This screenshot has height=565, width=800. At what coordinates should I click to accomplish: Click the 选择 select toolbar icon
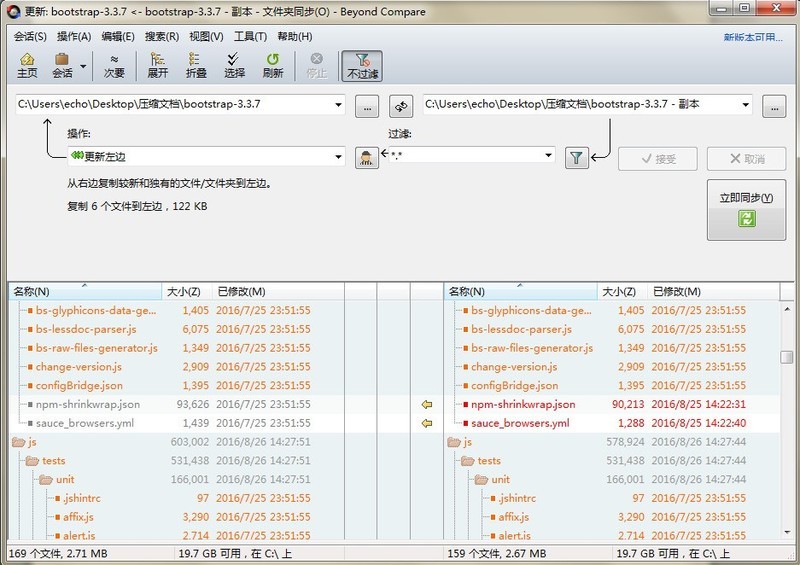[234, 65]
